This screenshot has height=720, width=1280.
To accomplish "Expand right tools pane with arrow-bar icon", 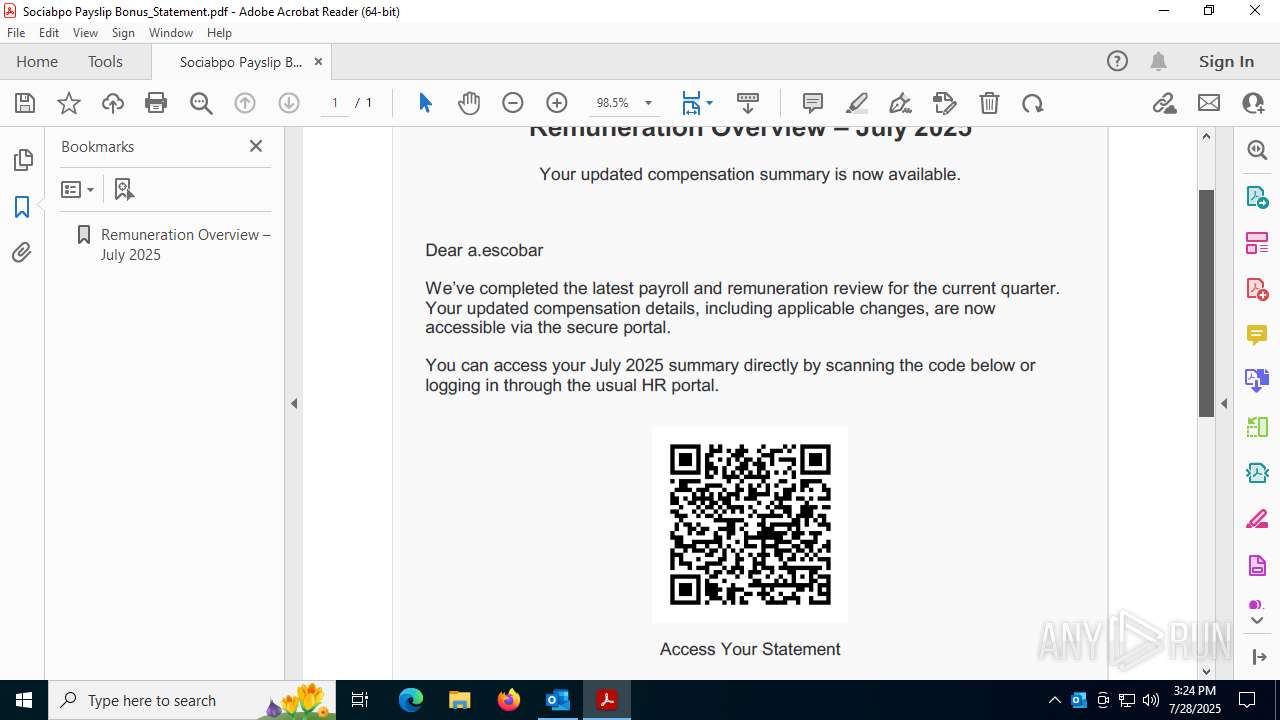I will [1259, 657].
